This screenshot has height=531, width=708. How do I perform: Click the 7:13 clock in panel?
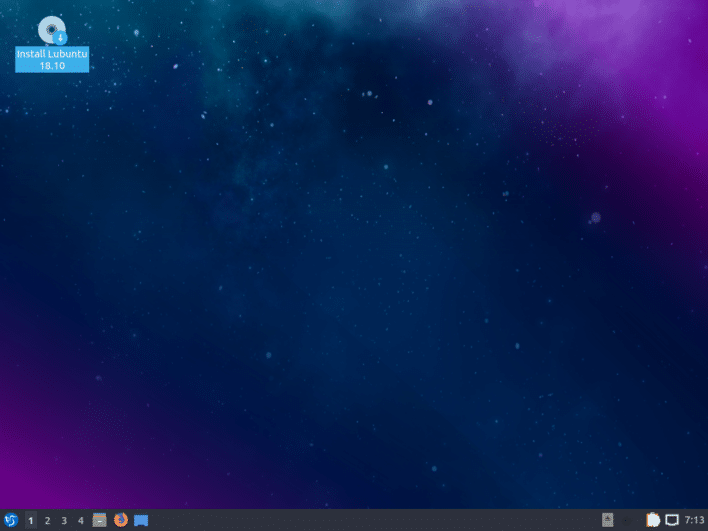click(694, 520)
